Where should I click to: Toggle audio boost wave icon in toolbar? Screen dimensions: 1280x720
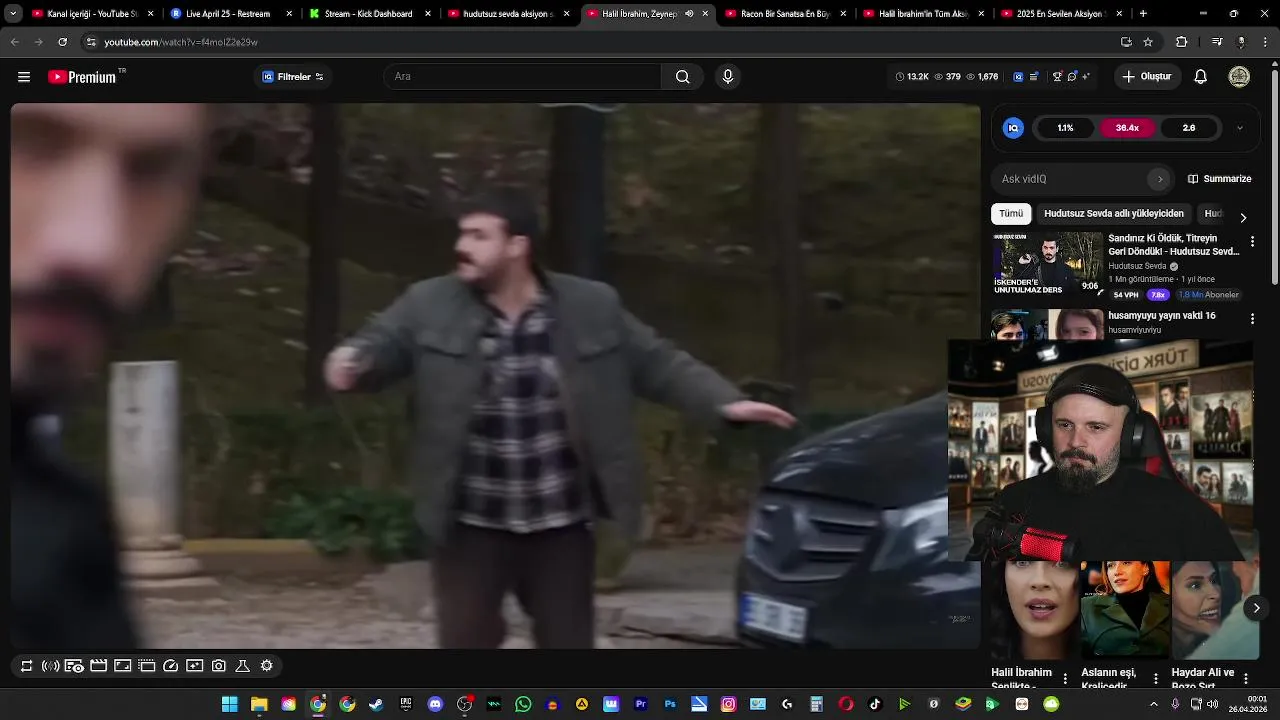point(50,666)
